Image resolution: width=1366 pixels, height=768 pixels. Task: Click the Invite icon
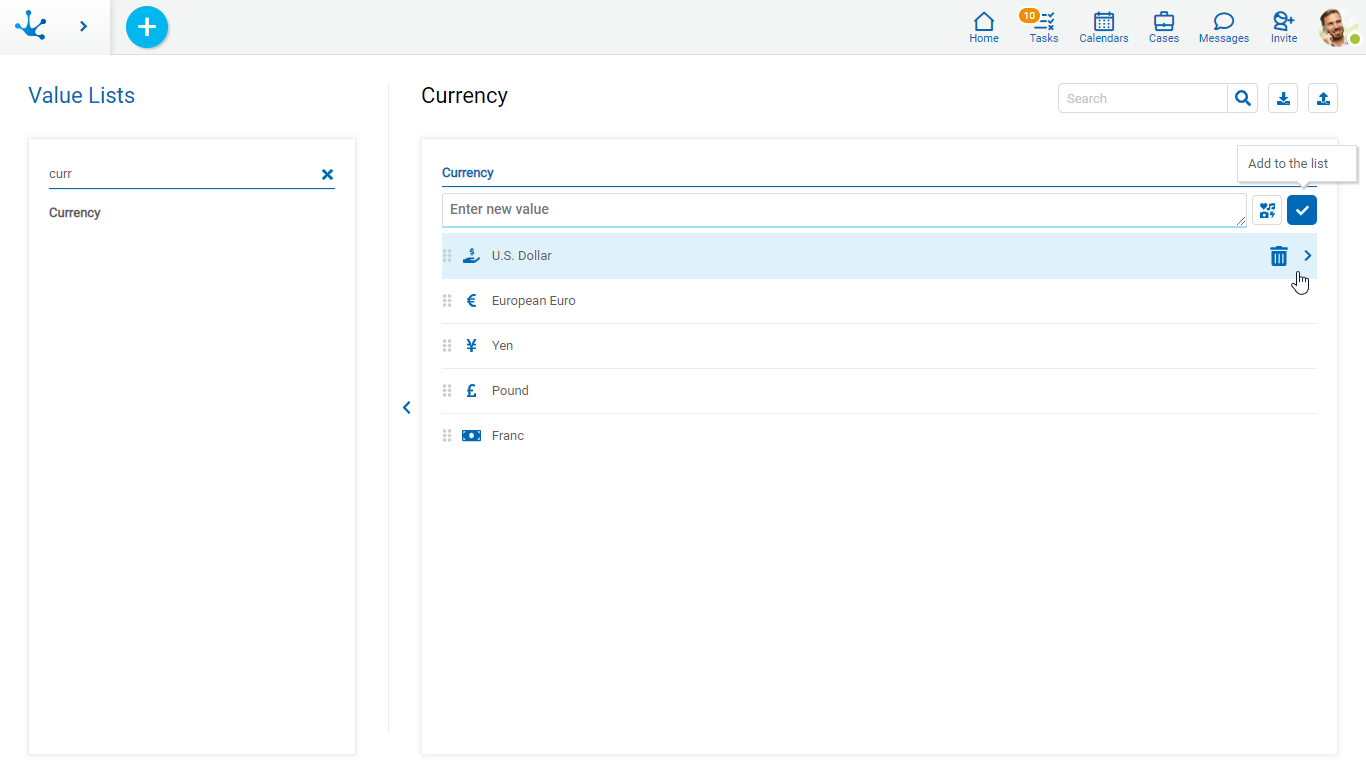click(x=1284, y=27)
